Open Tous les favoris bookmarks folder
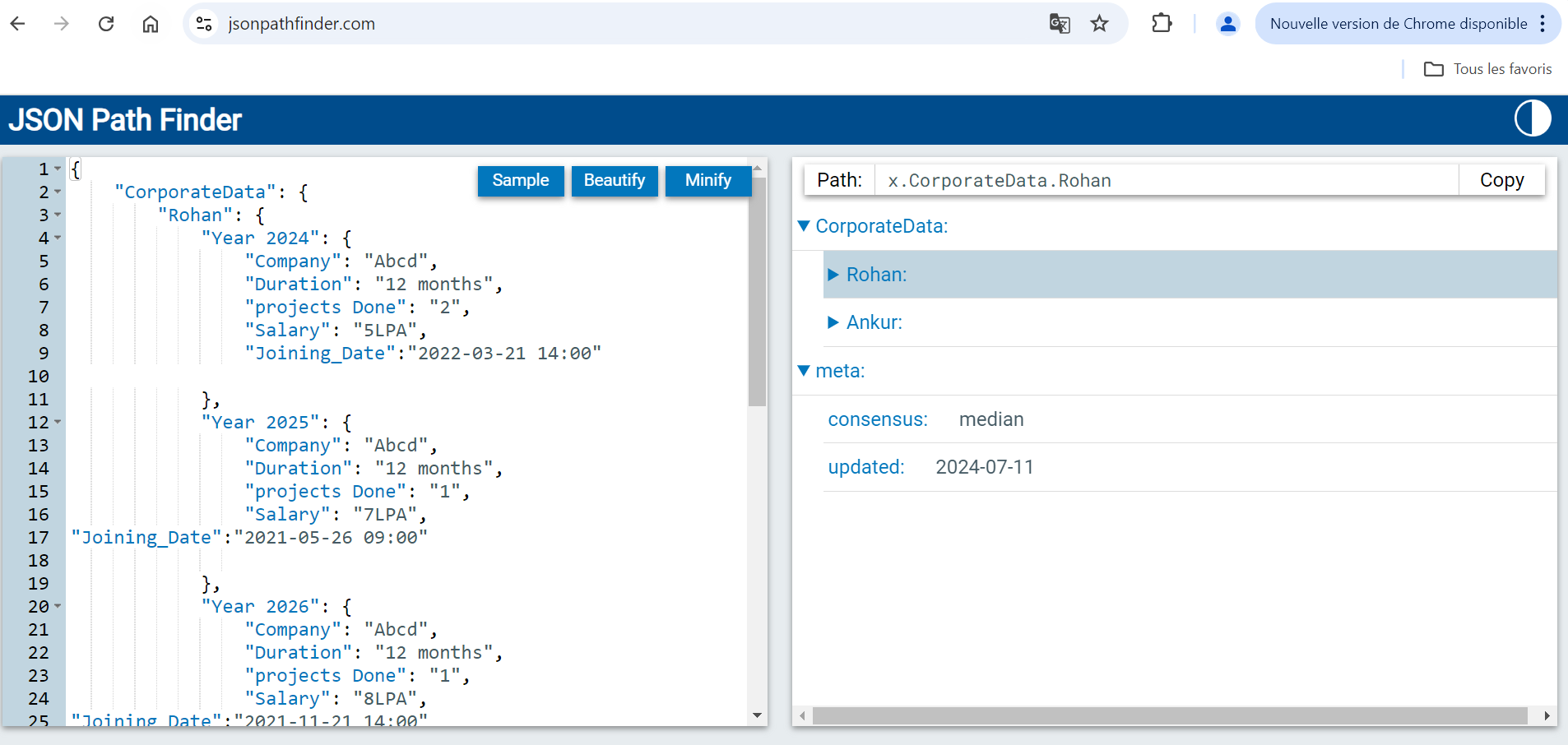Viewport: 1568px width, 745px height. point(1487,69)
